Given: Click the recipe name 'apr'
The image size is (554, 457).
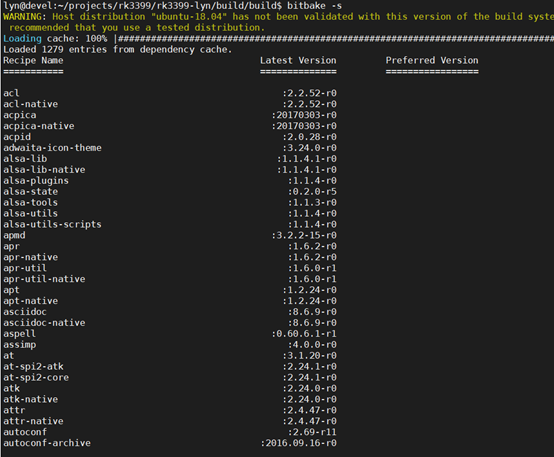Looking at the screenshot, I should (x=11, y=247).
